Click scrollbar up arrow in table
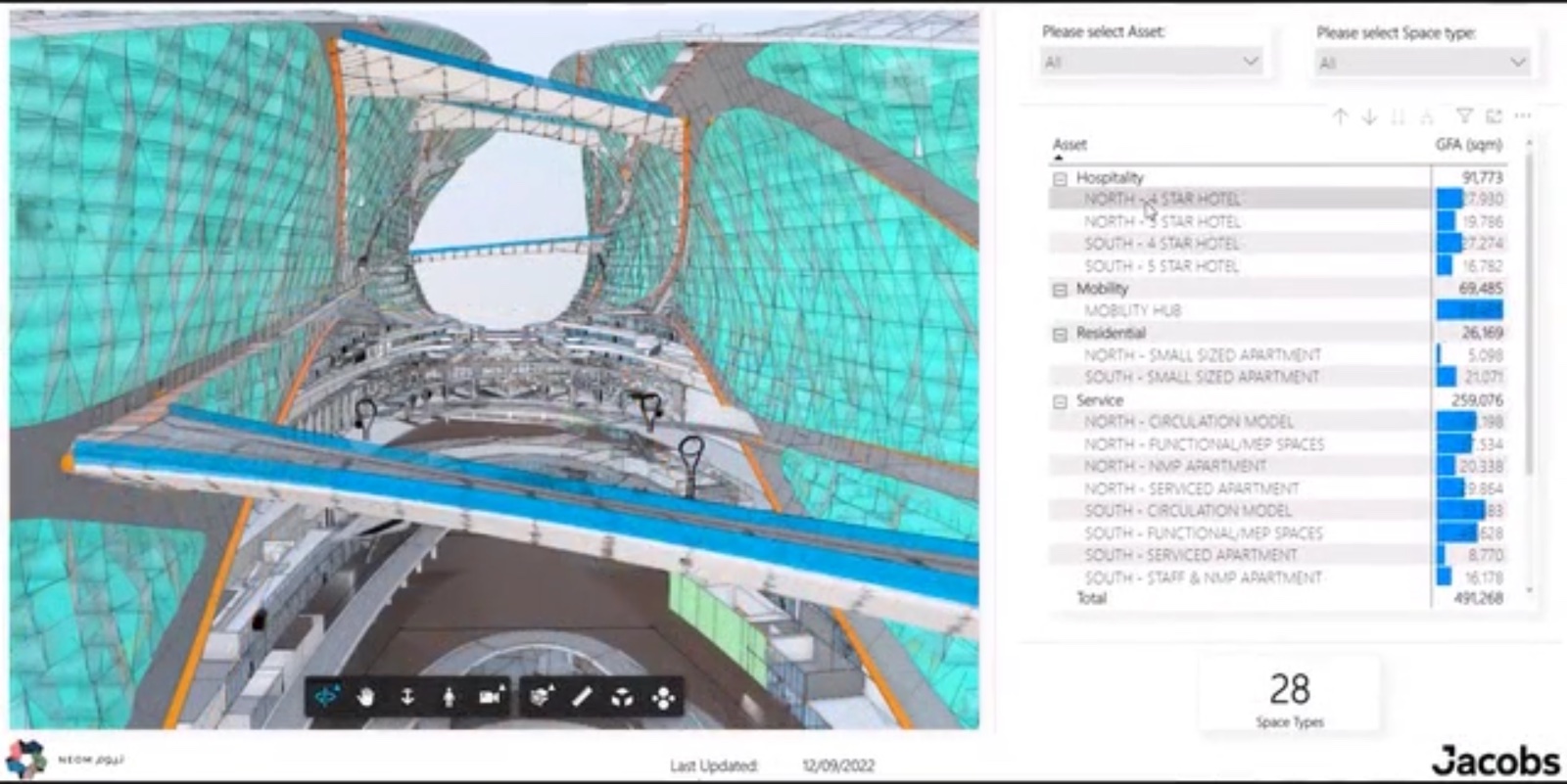This screenshot has width=1567, height=784. 1529,143
